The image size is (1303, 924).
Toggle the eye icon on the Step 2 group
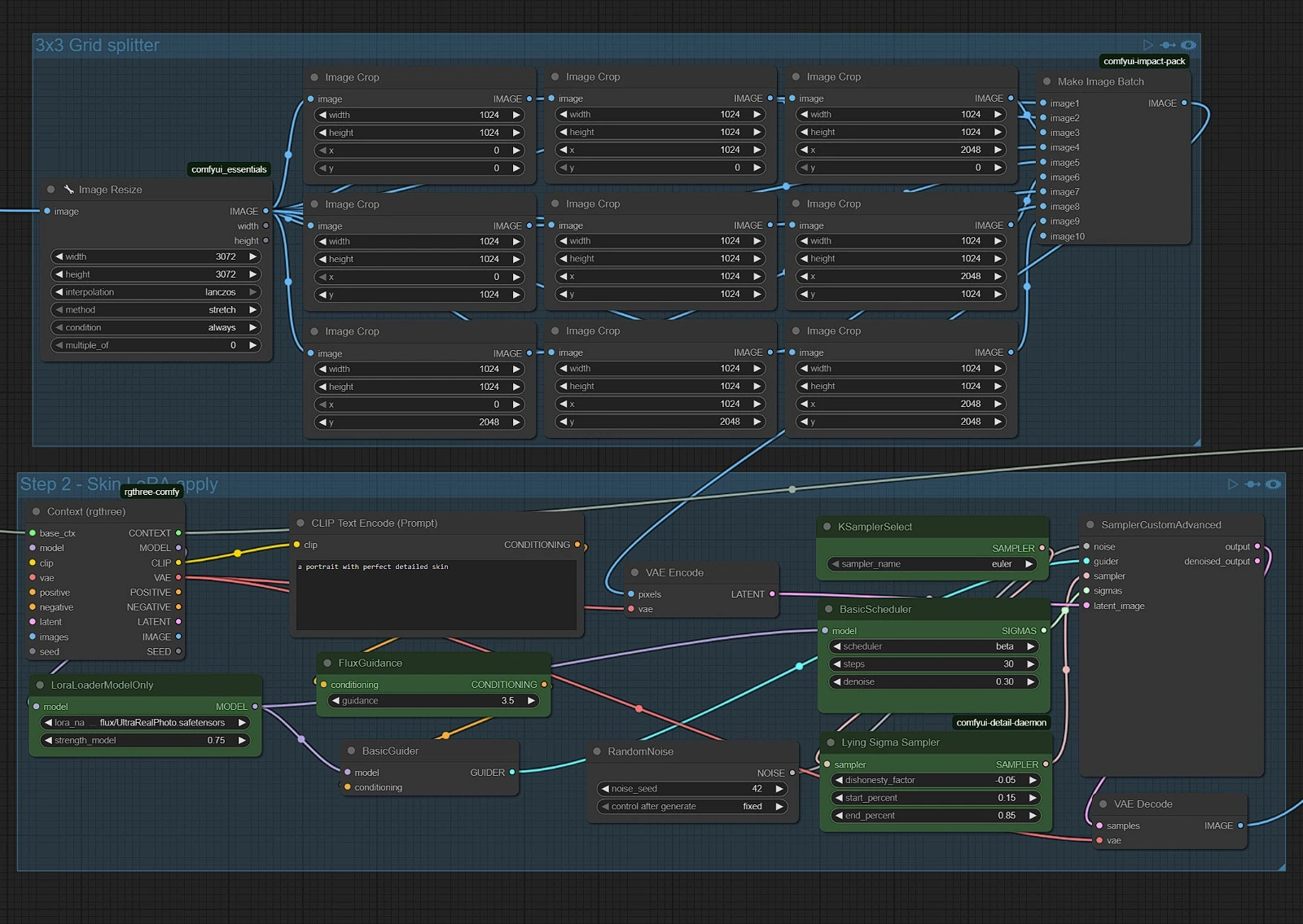[1273, 484]
